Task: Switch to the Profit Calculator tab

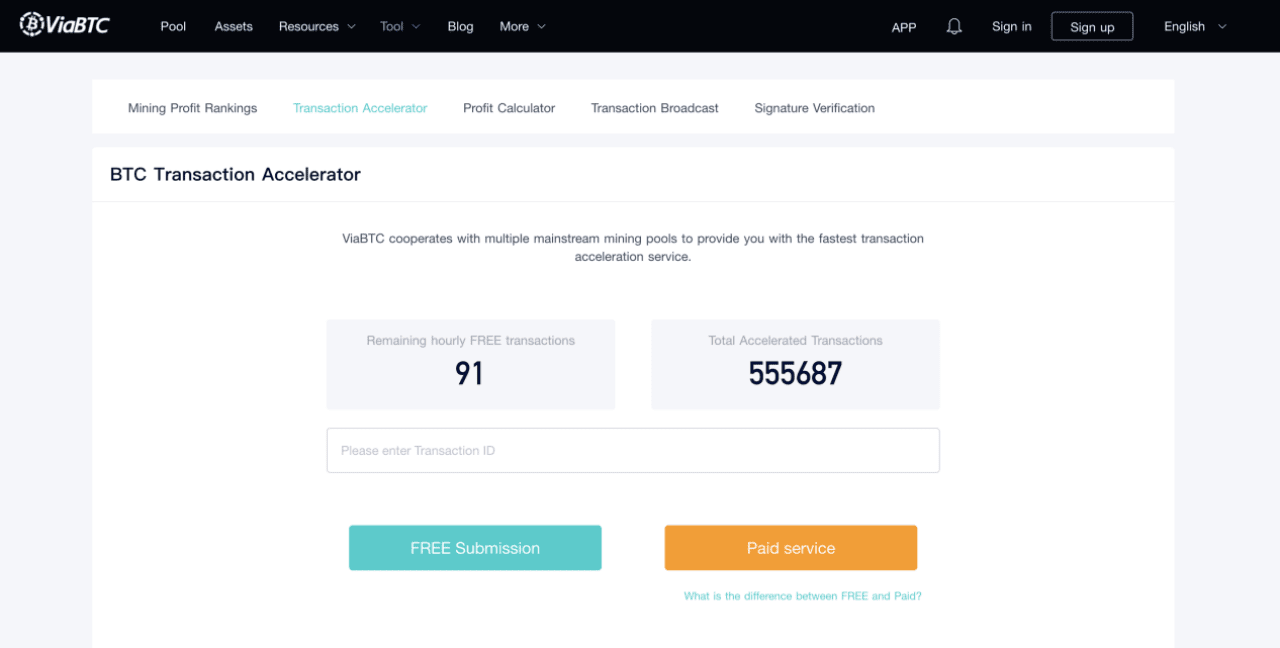Action: click(509, 108)
